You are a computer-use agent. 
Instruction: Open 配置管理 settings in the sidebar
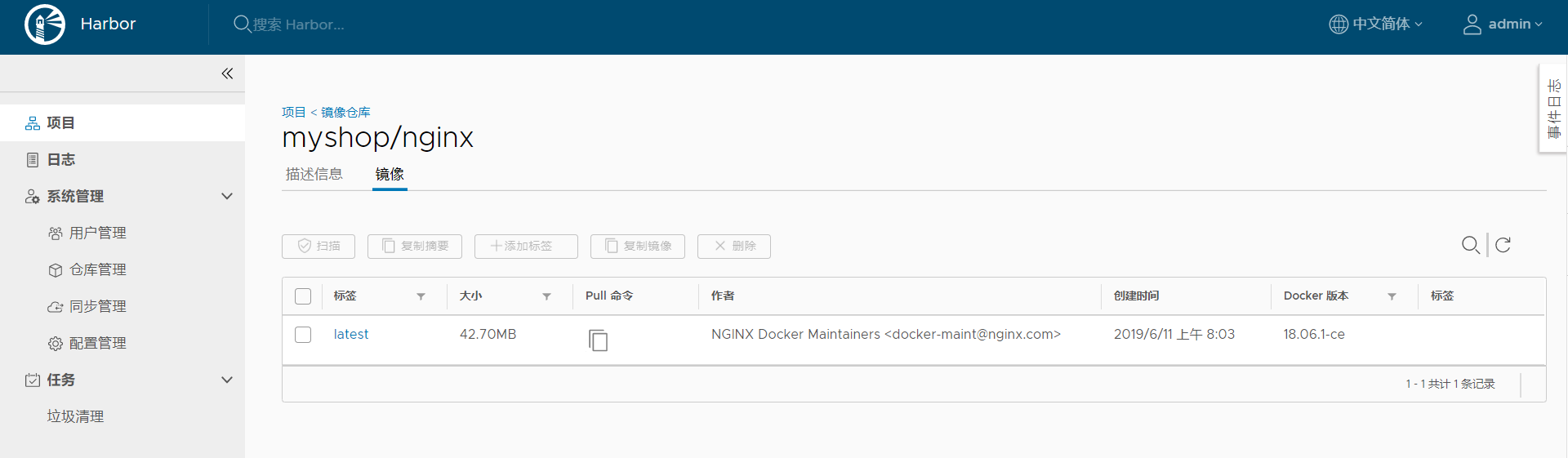click(x=97, y=343)
